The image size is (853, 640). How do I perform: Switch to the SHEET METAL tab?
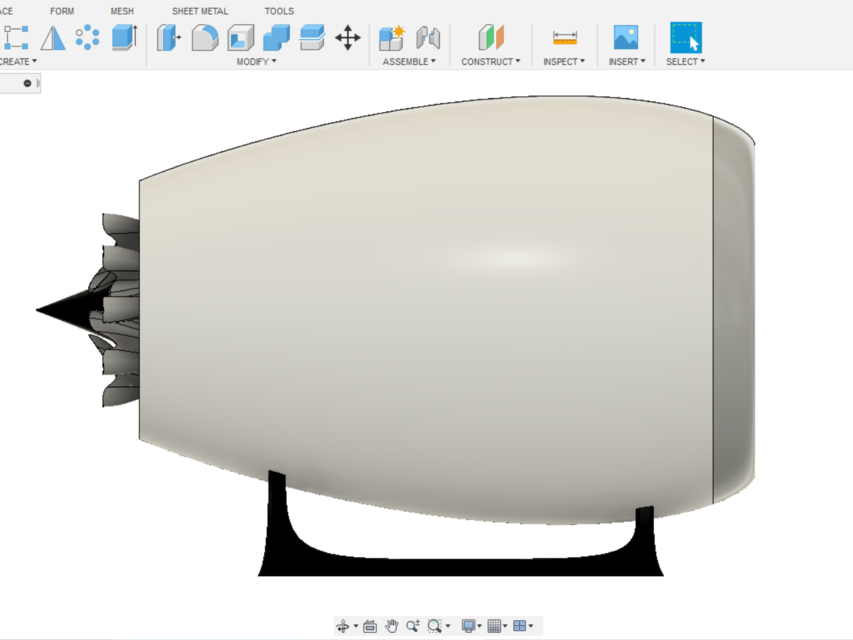click(199, 10)
